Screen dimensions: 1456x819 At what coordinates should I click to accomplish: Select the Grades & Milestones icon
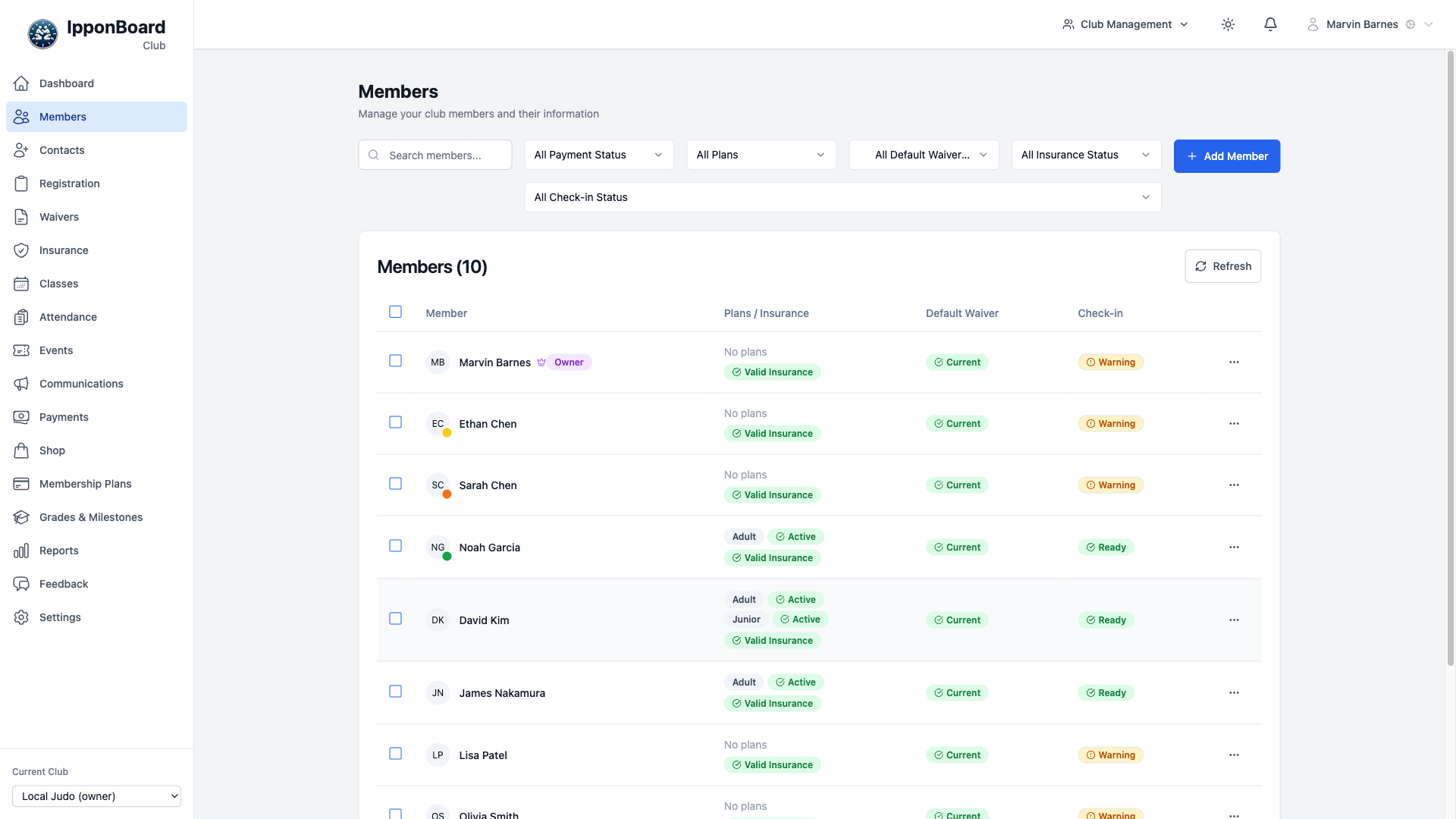tap(20, 517)
